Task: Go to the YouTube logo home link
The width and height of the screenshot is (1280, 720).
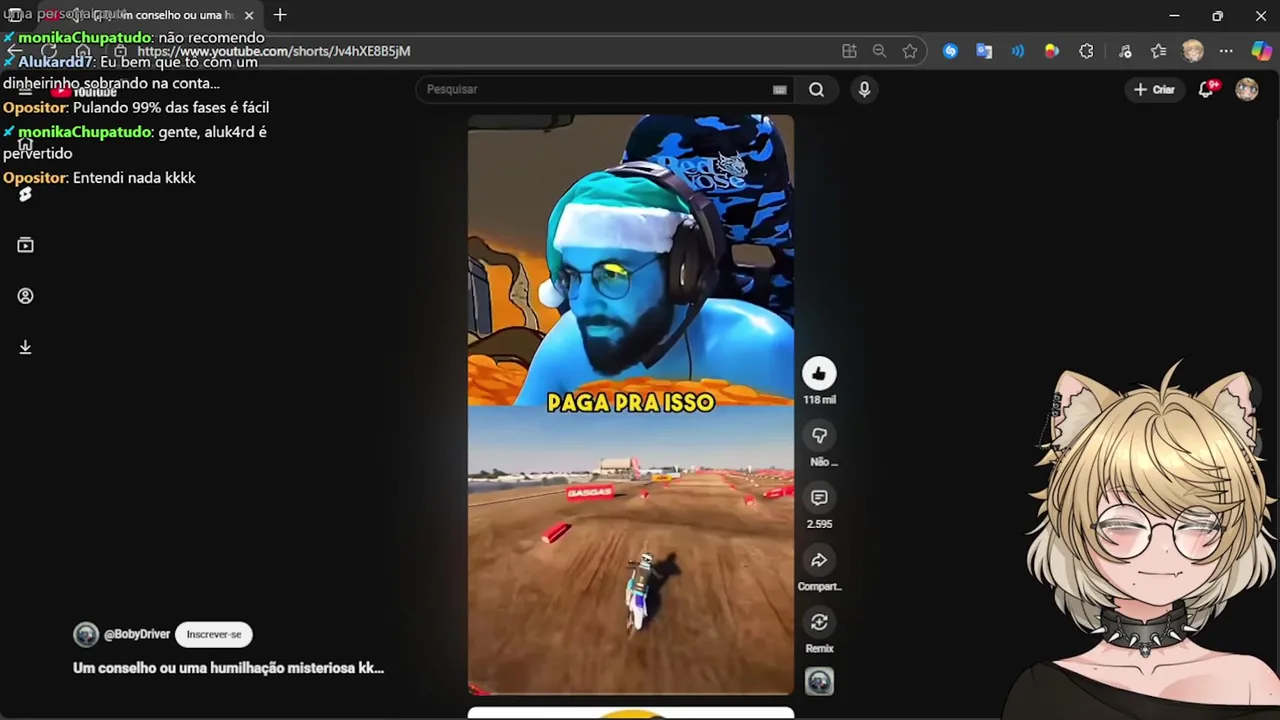Action: (x=86, y=91)
